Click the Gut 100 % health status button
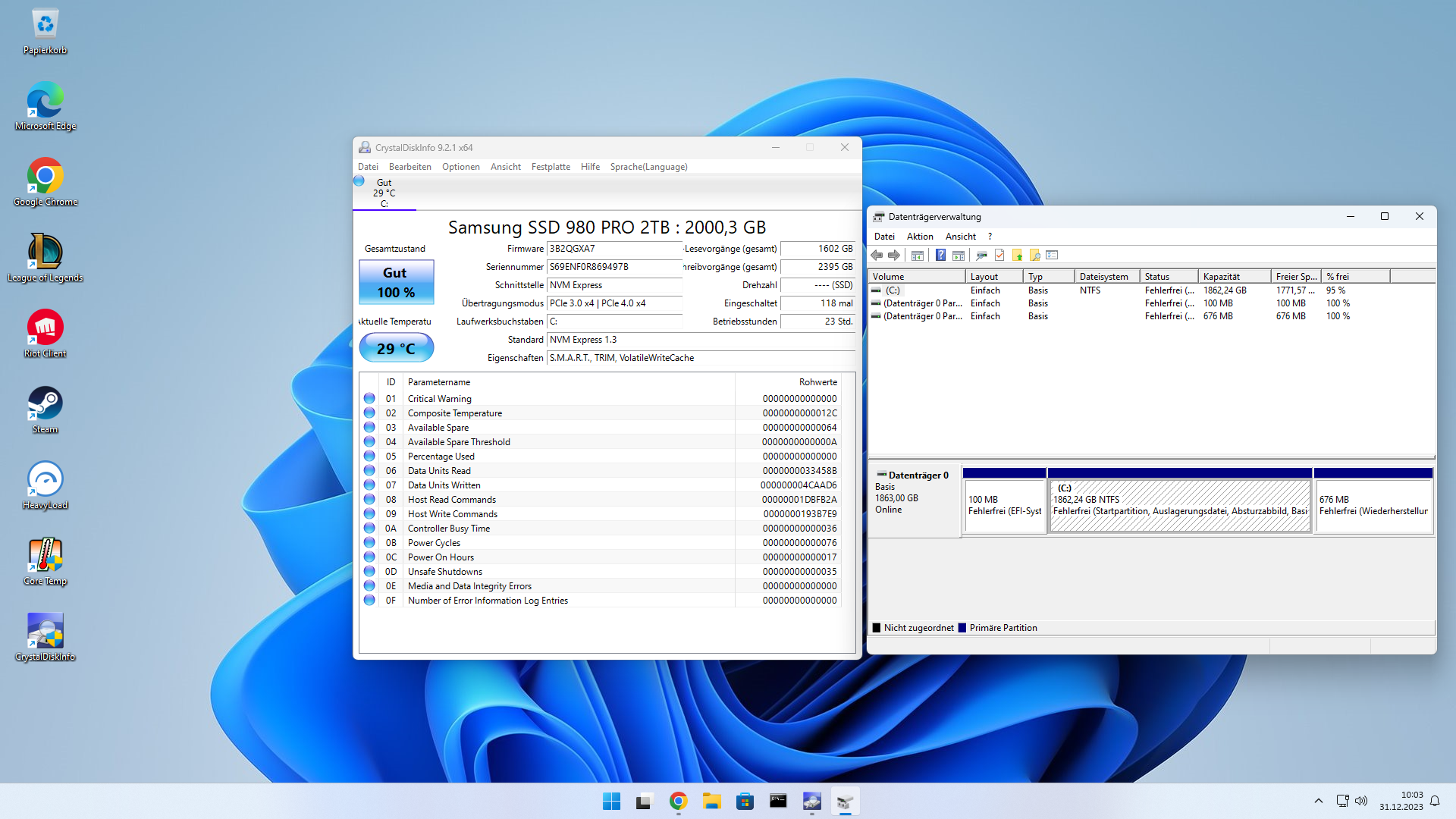The width and height of the screenshot is (1456, 819). pos(396,282)
